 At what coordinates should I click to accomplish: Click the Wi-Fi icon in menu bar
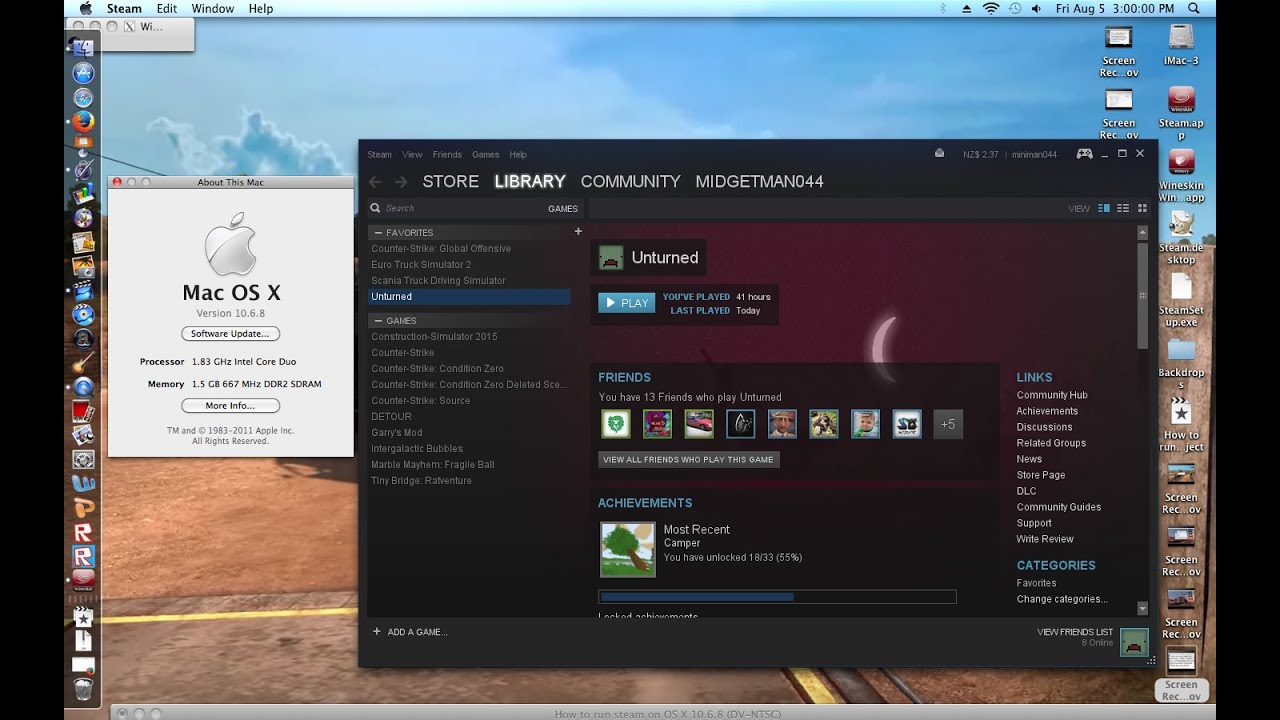pos(991,9)
